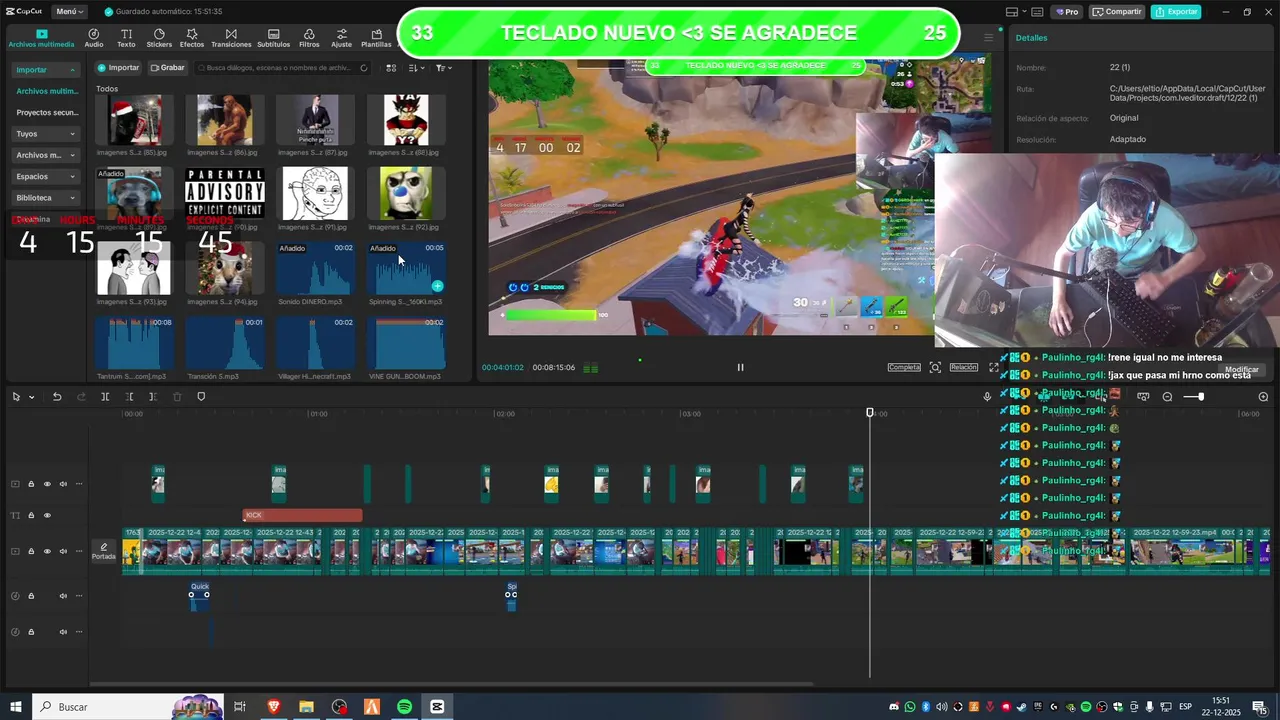Open the Filtros panel
Viewport: 1280px width, 720px height.
309,38
